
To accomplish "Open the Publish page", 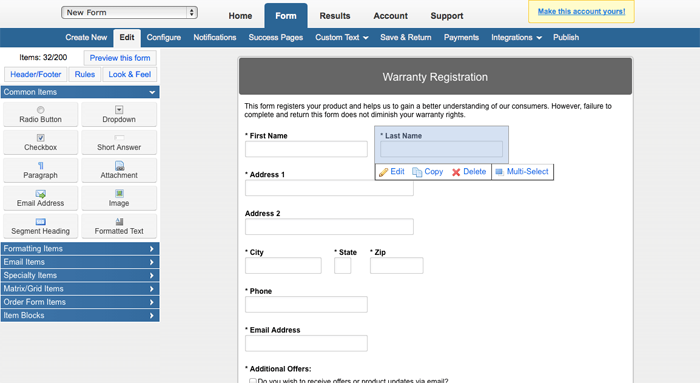I will (x=566, y=37).
